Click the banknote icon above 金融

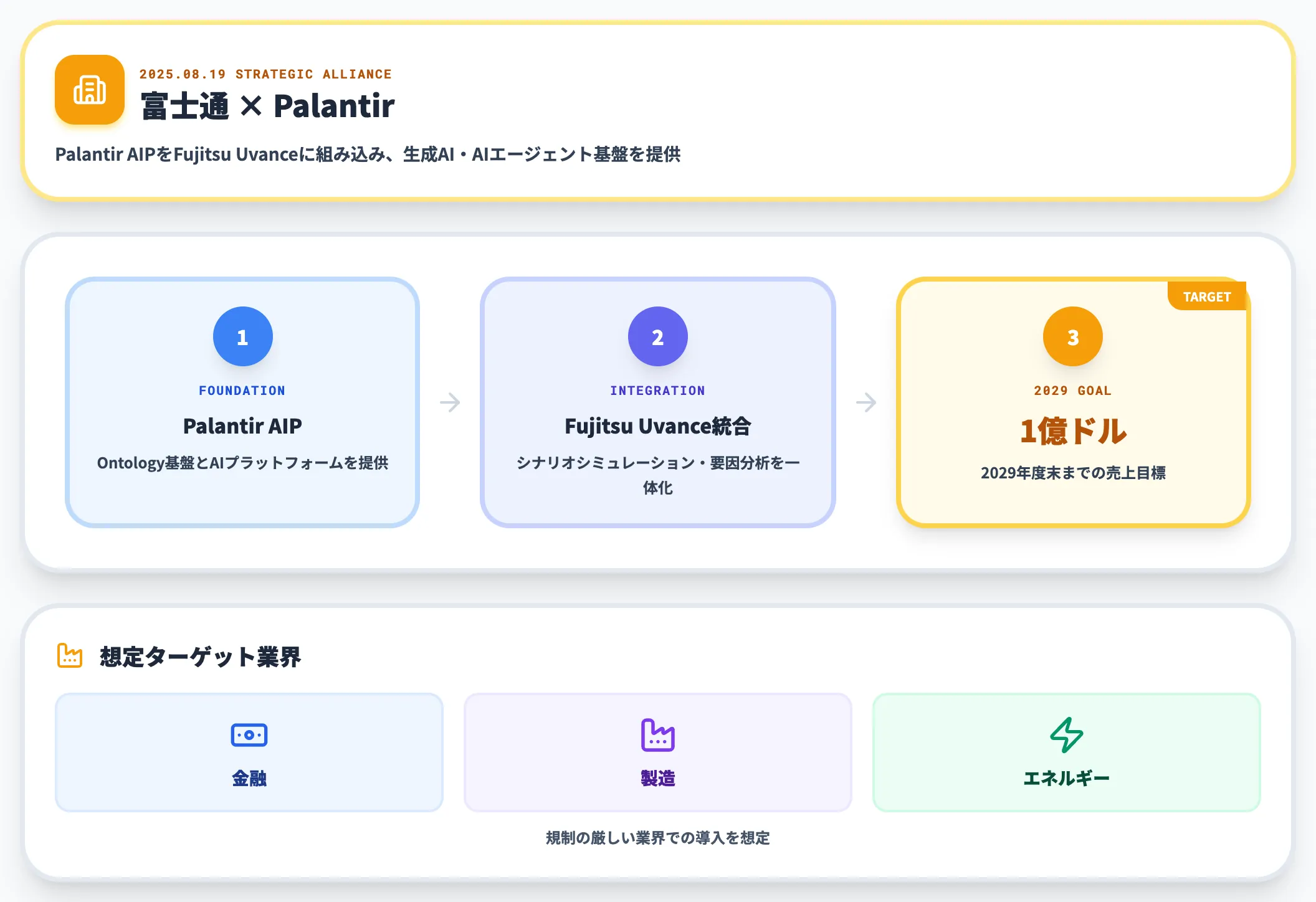pyautogui.click(x=249, y=735)
